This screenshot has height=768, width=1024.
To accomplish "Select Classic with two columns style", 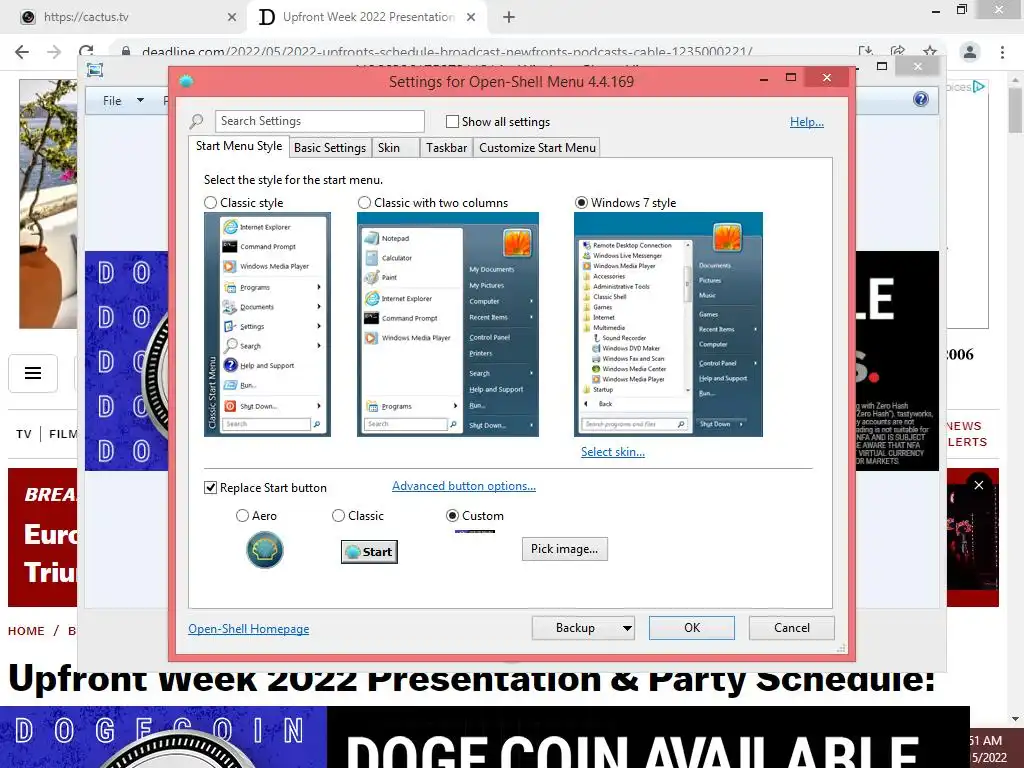I will [364, 203].
